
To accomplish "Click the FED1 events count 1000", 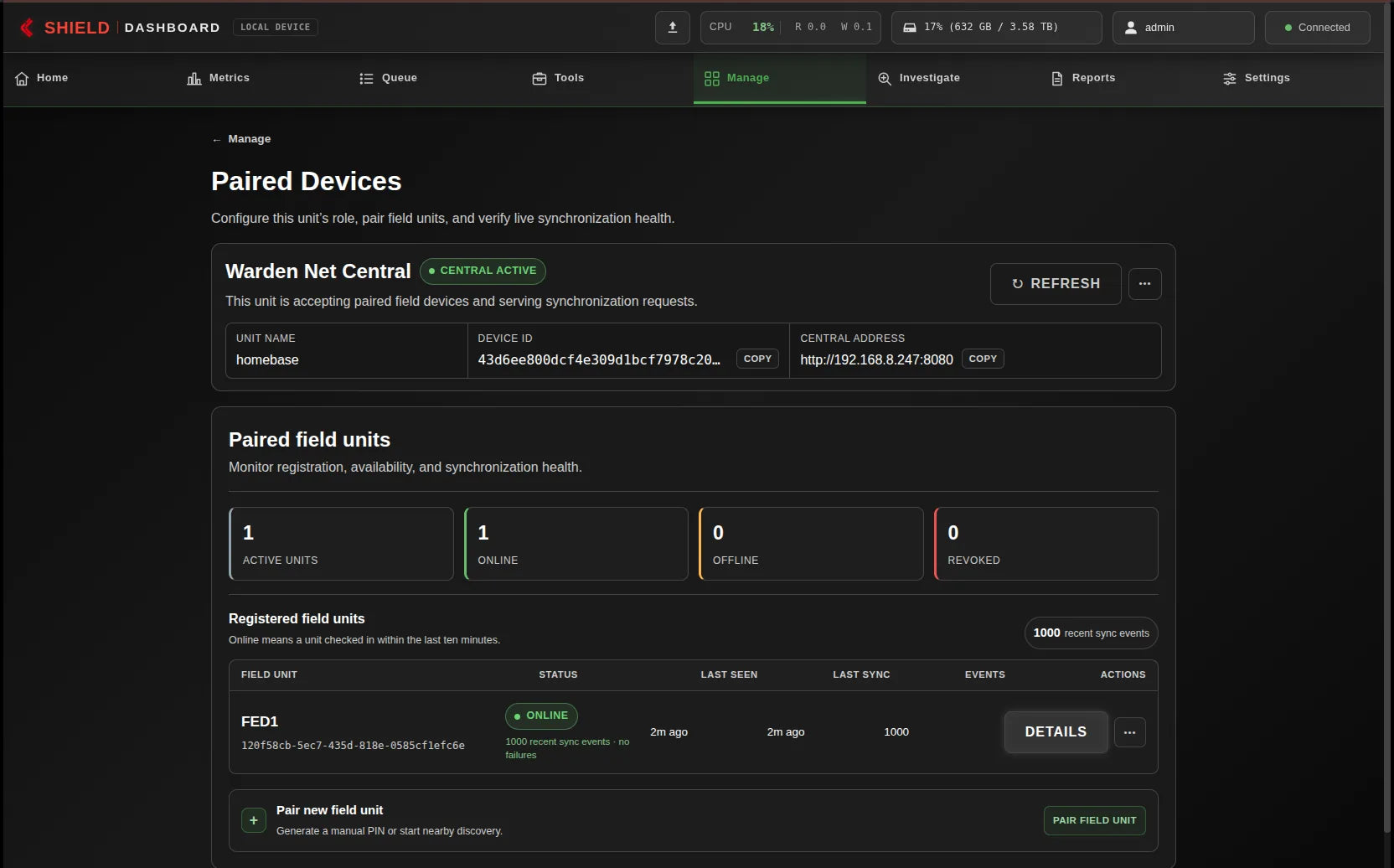I will pyautogui.click(x=896, y=732).
